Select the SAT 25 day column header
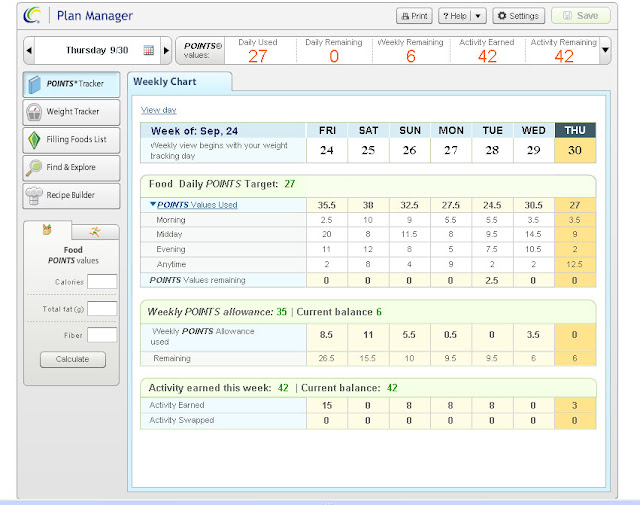 368,142
